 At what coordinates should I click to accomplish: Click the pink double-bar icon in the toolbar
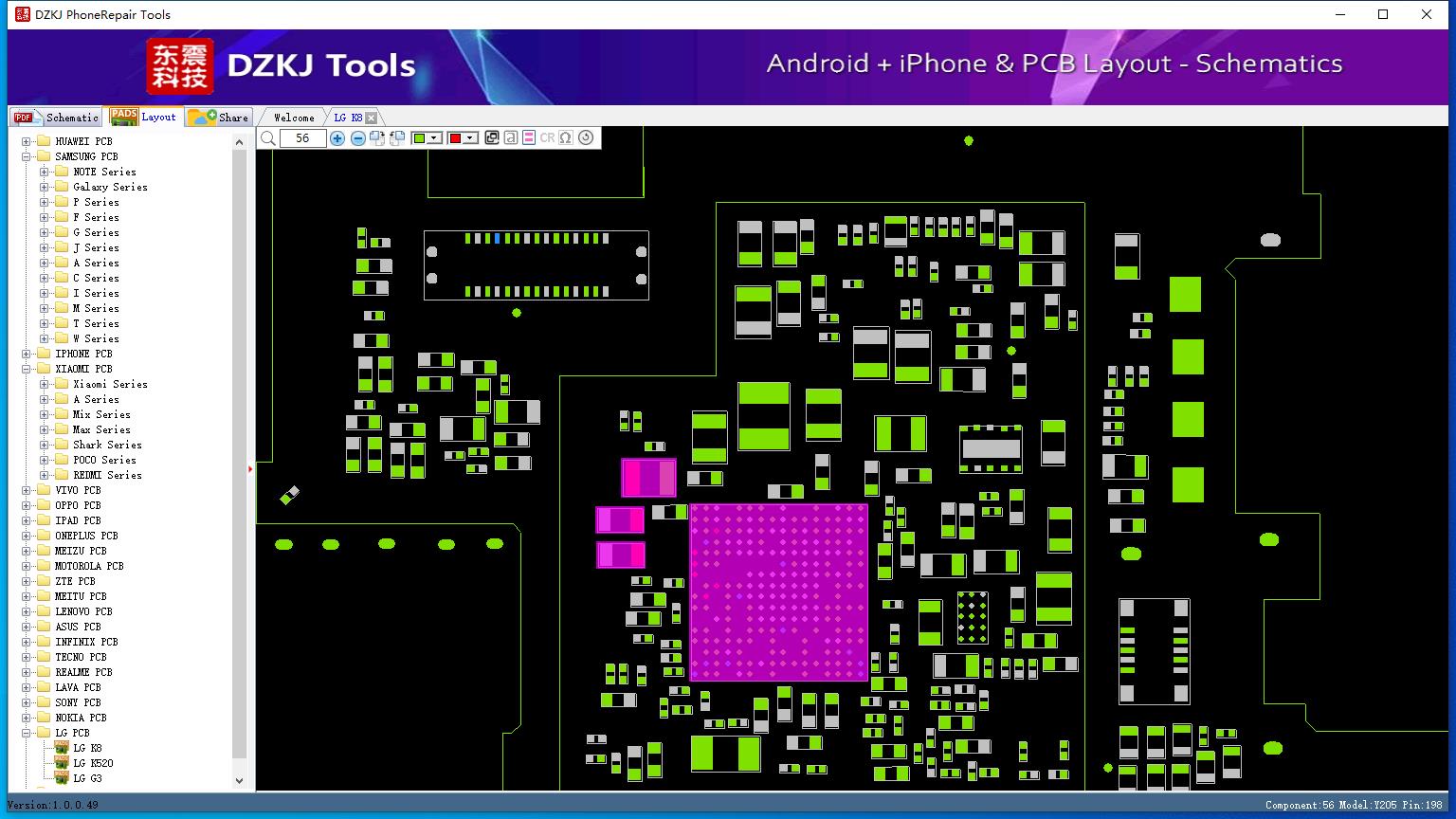click(x=529, y=137)
